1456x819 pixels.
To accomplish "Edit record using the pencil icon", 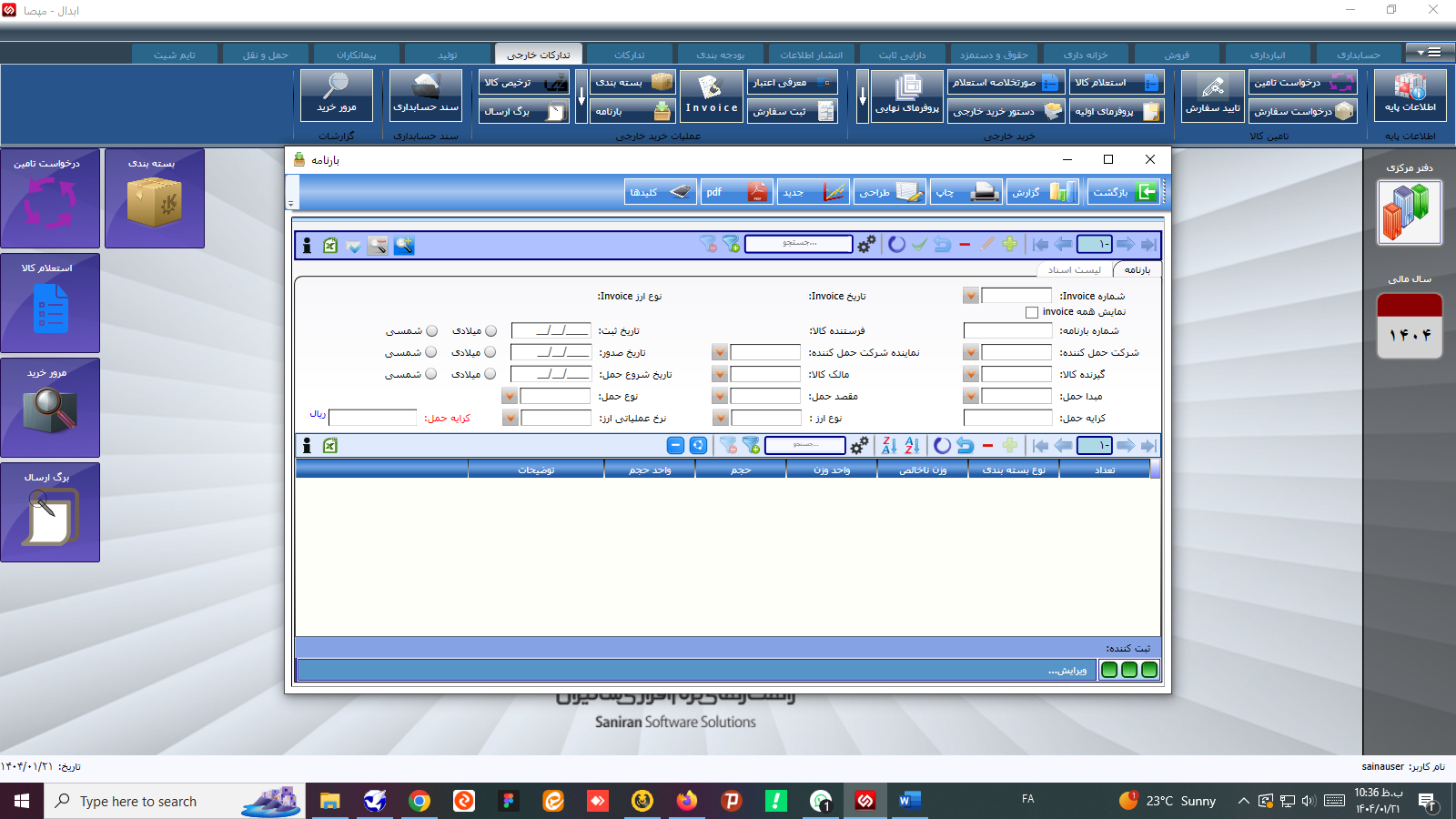I will 986,244.
